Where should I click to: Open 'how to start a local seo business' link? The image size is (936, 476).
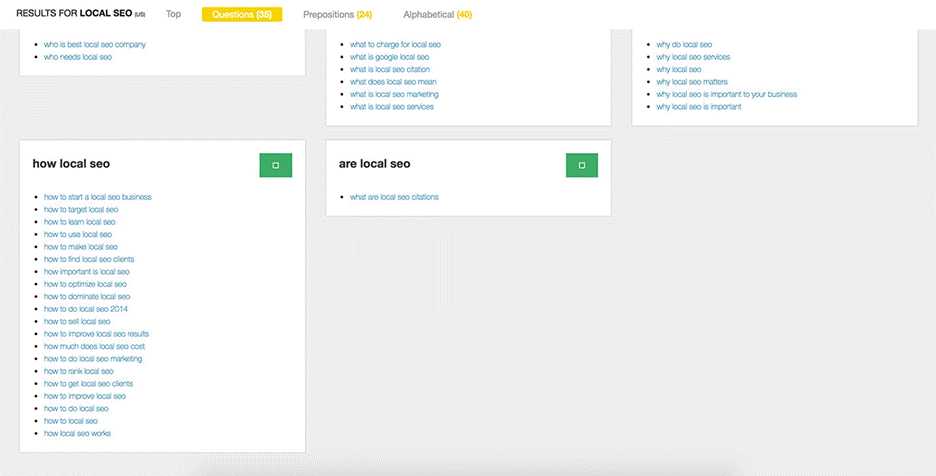[x=98, y=197]
